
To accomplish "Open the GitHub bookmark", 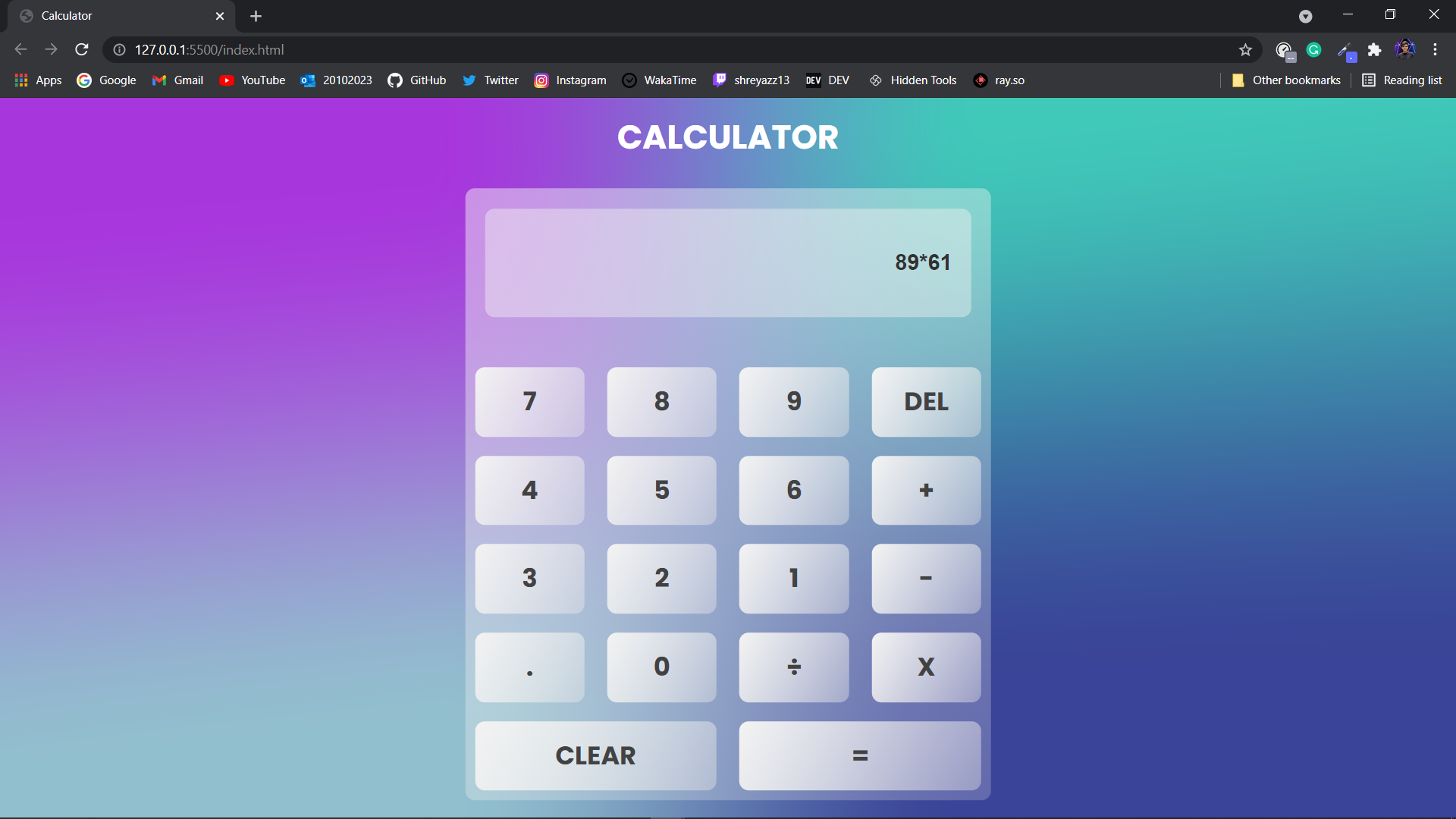I will click(416, 80).
